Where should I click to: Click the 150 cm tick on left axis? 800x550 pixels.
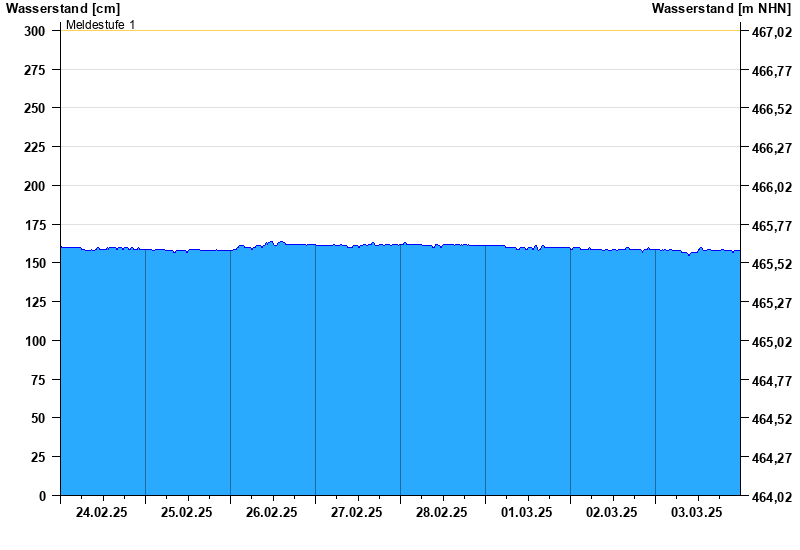click(x=35, y=263)
